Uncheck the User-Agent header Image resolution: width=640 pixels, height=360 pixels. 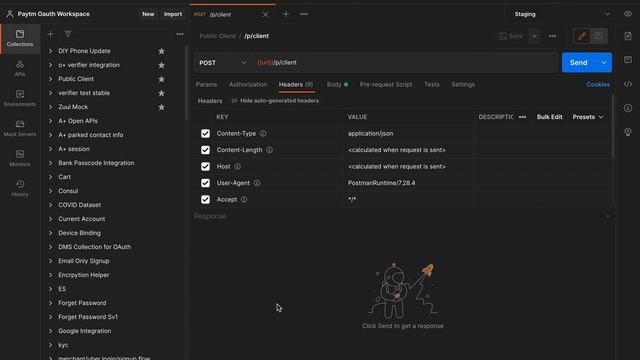pyautogui.click(x=205, y=183)
